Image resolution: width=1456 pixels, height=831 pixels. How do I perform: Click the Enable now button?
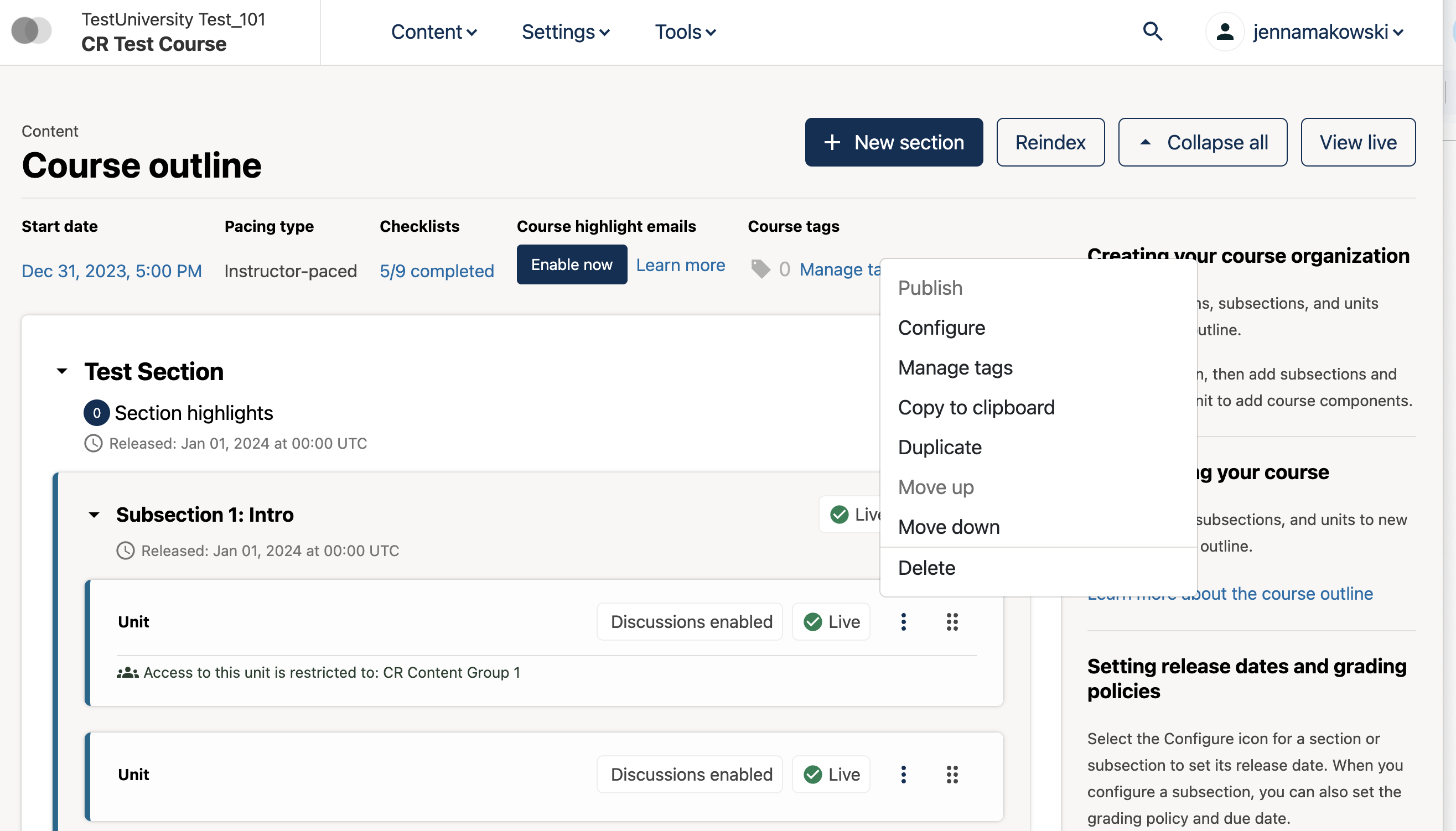(571, 264)
